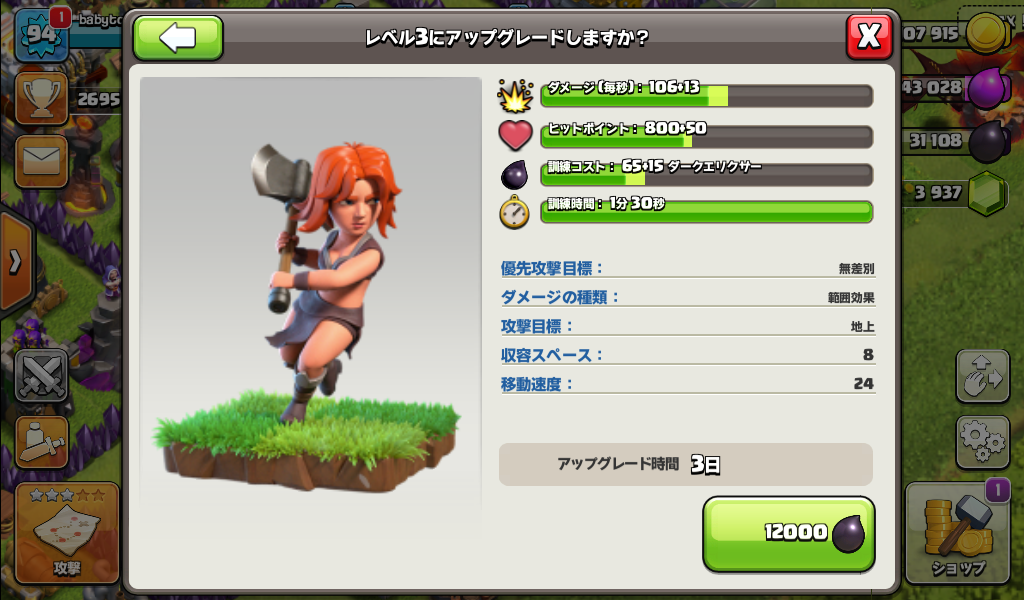Viewport: 1024px width, 600px height.
Task: Expand the orange side arrow panel
Action: pyautogui.click(x=16, y=262)
